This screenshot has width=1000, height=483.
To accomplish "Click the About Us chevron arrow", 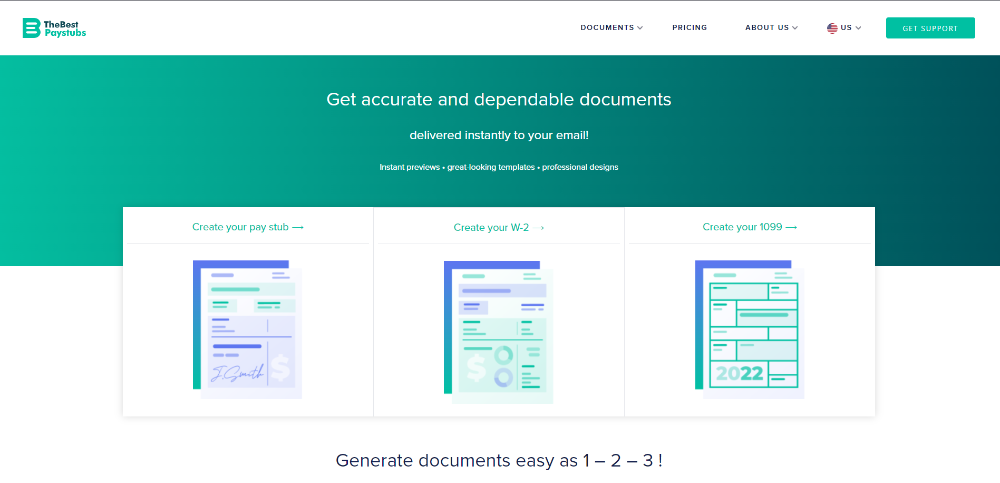I will [x=795, y=29].
